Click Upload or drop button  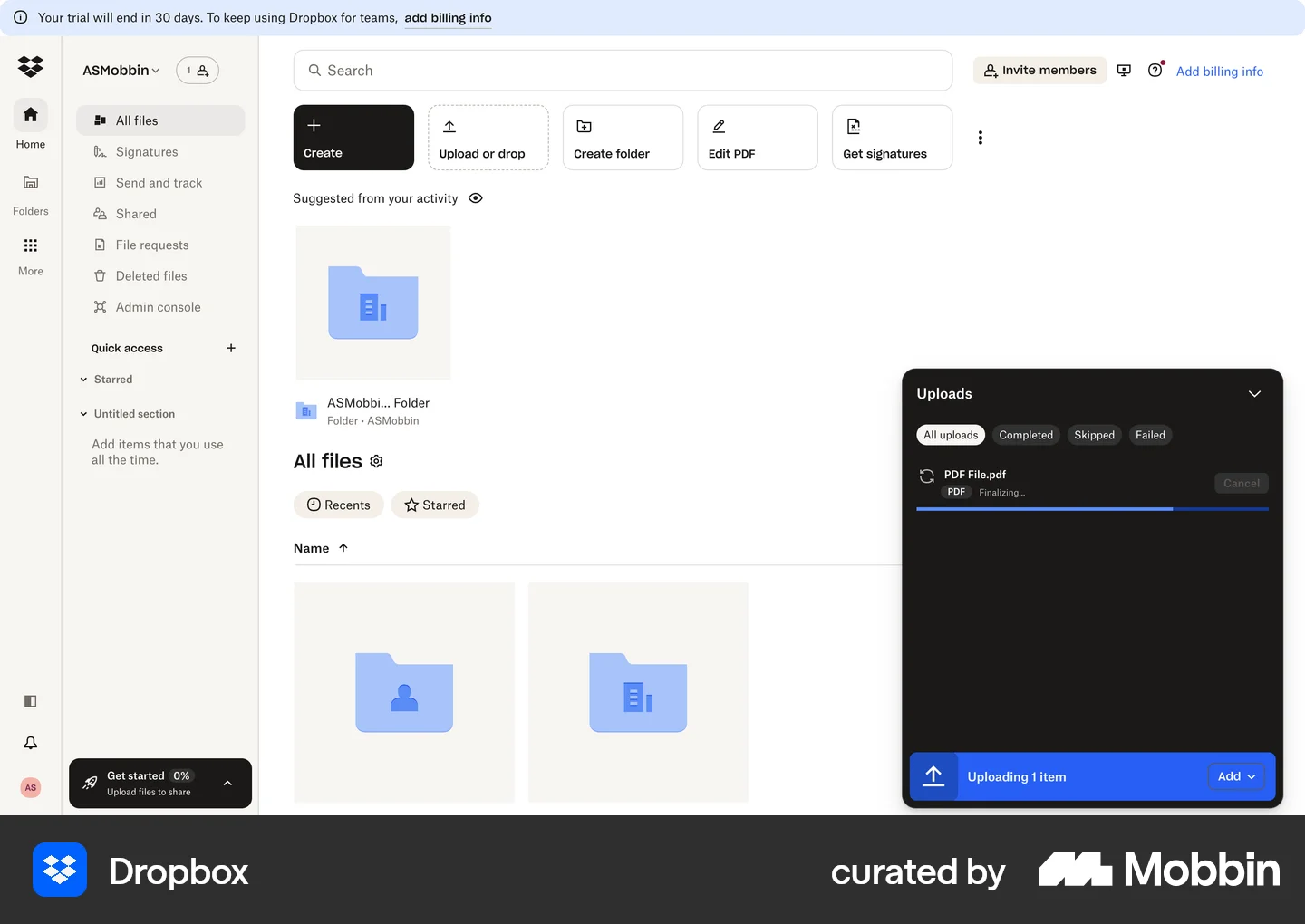[x=488, y=138]
